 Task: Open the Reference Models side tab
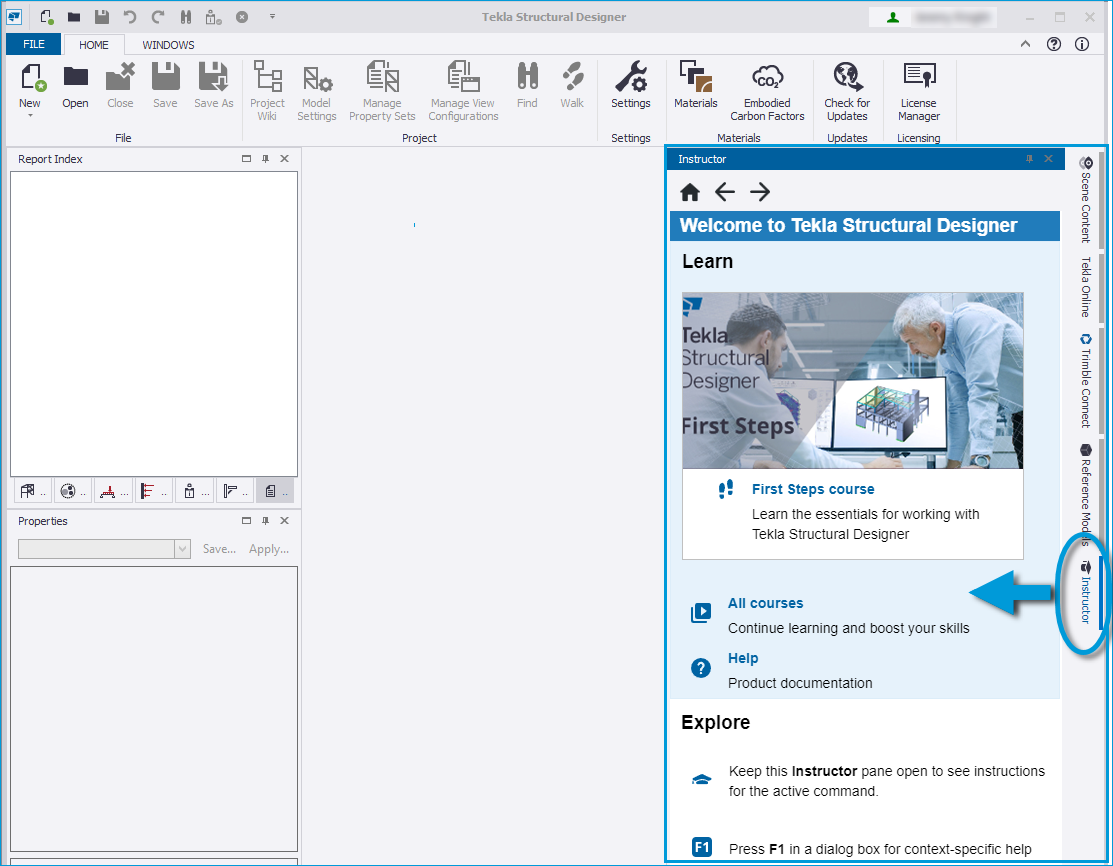(1085, 495)
